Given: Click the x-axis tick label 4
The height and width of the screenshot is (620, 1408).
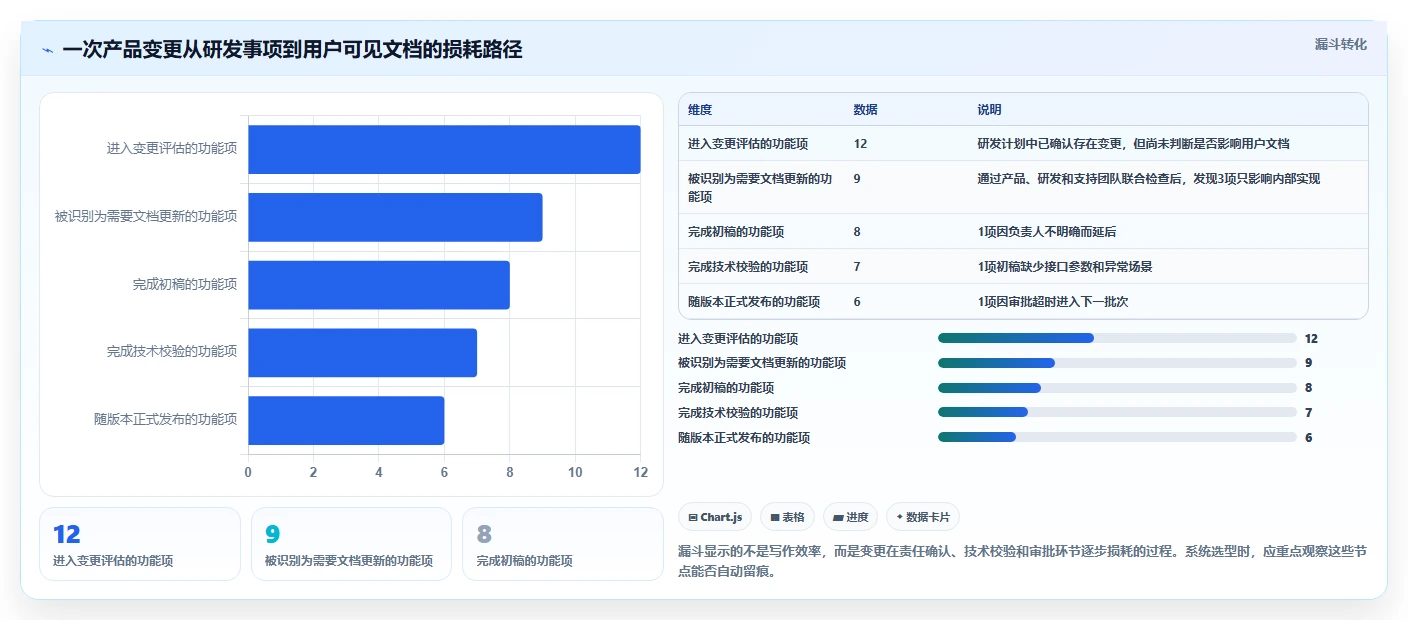Looking at the screenshot, I should [379, 472].
